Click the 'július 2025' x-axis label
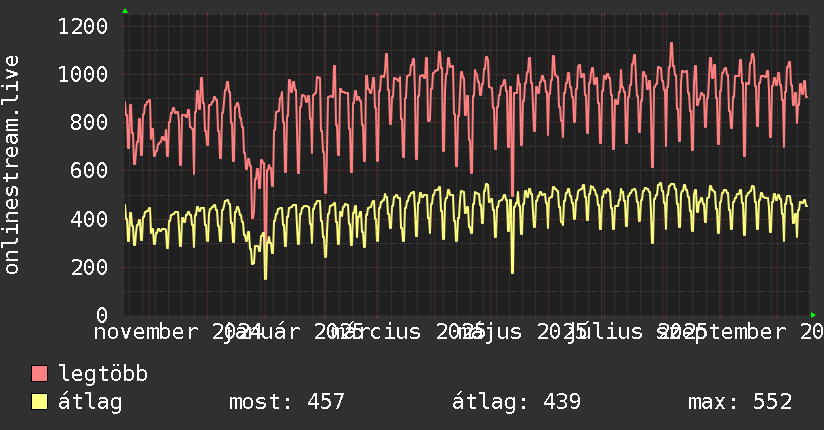824x430 pixels. [636, 332]
